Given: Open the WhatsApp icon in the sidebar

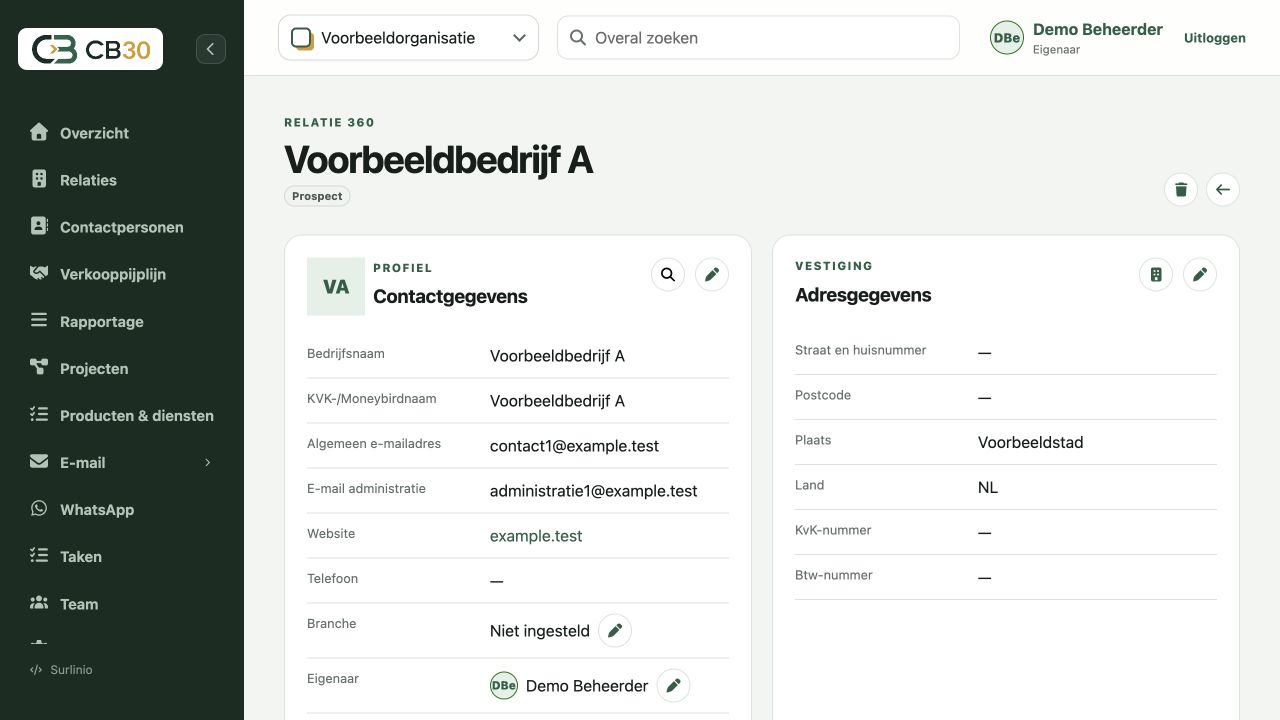Looking at the screenshot, I should point(39,508).
